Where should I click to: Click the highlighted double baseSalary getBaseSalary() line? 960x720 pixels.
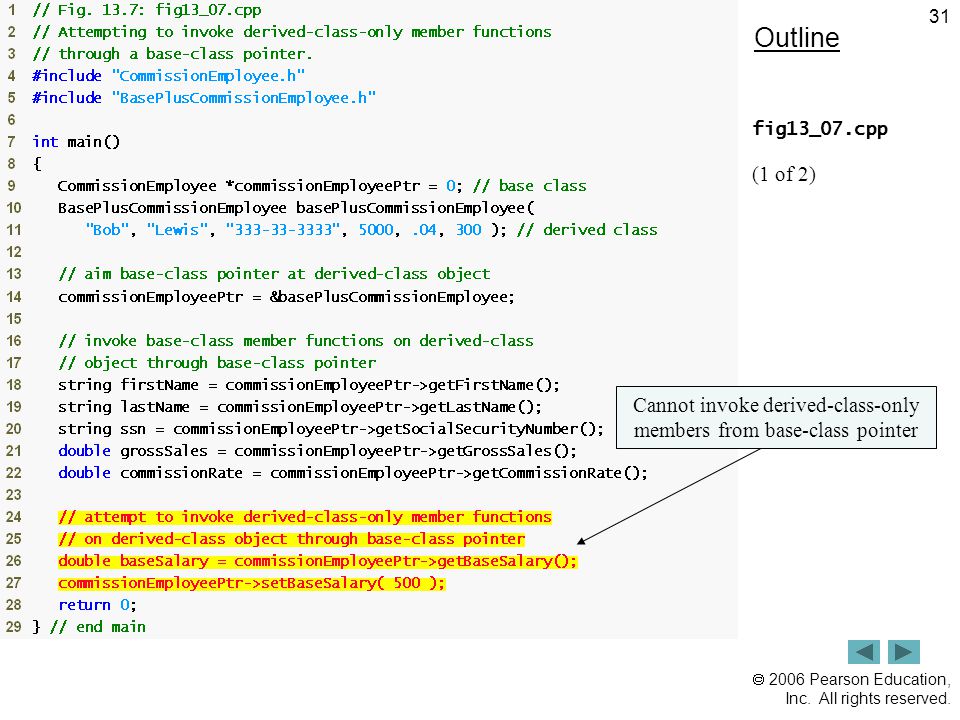point(317,561)
